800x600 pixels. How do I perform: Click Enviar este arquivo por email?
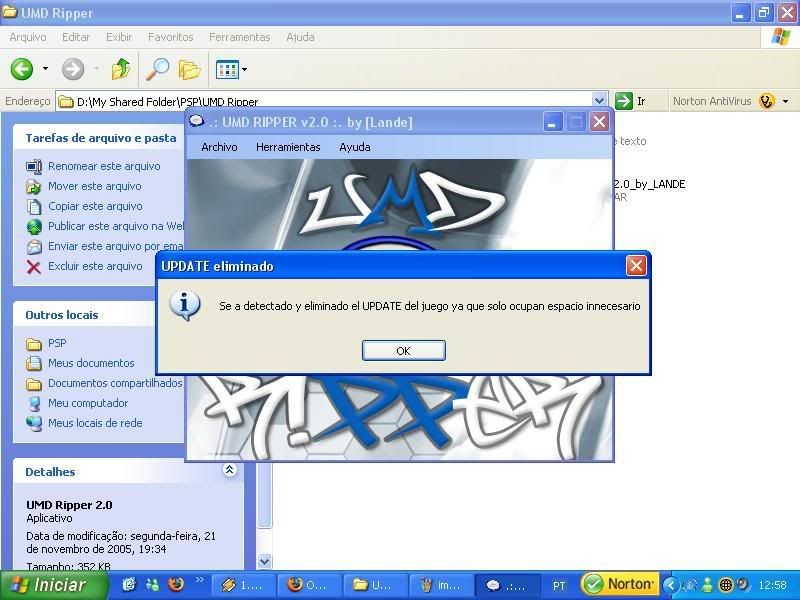point(116,246)
